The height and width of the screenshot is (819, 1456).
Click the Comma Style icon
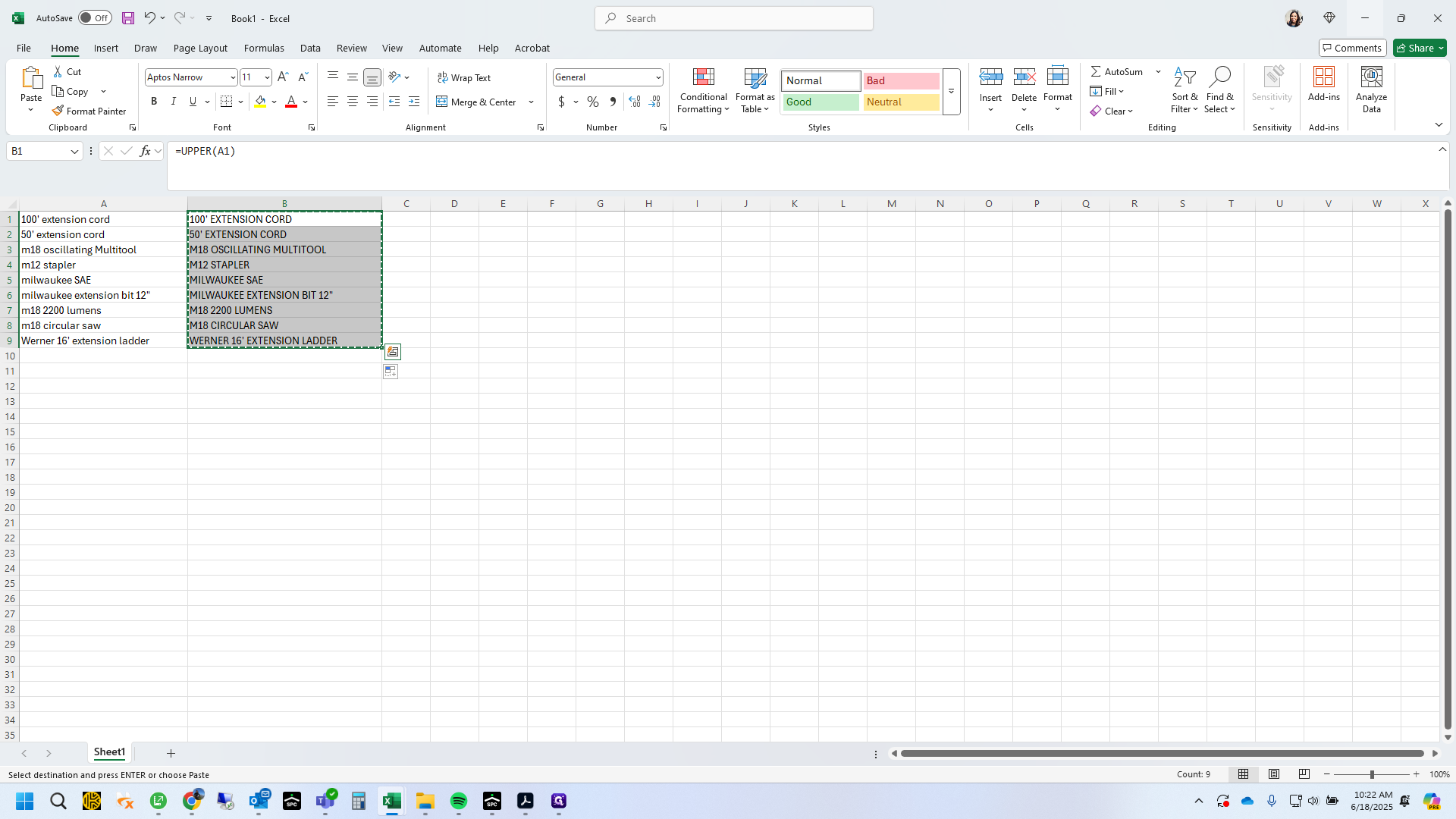pos(613,102)
